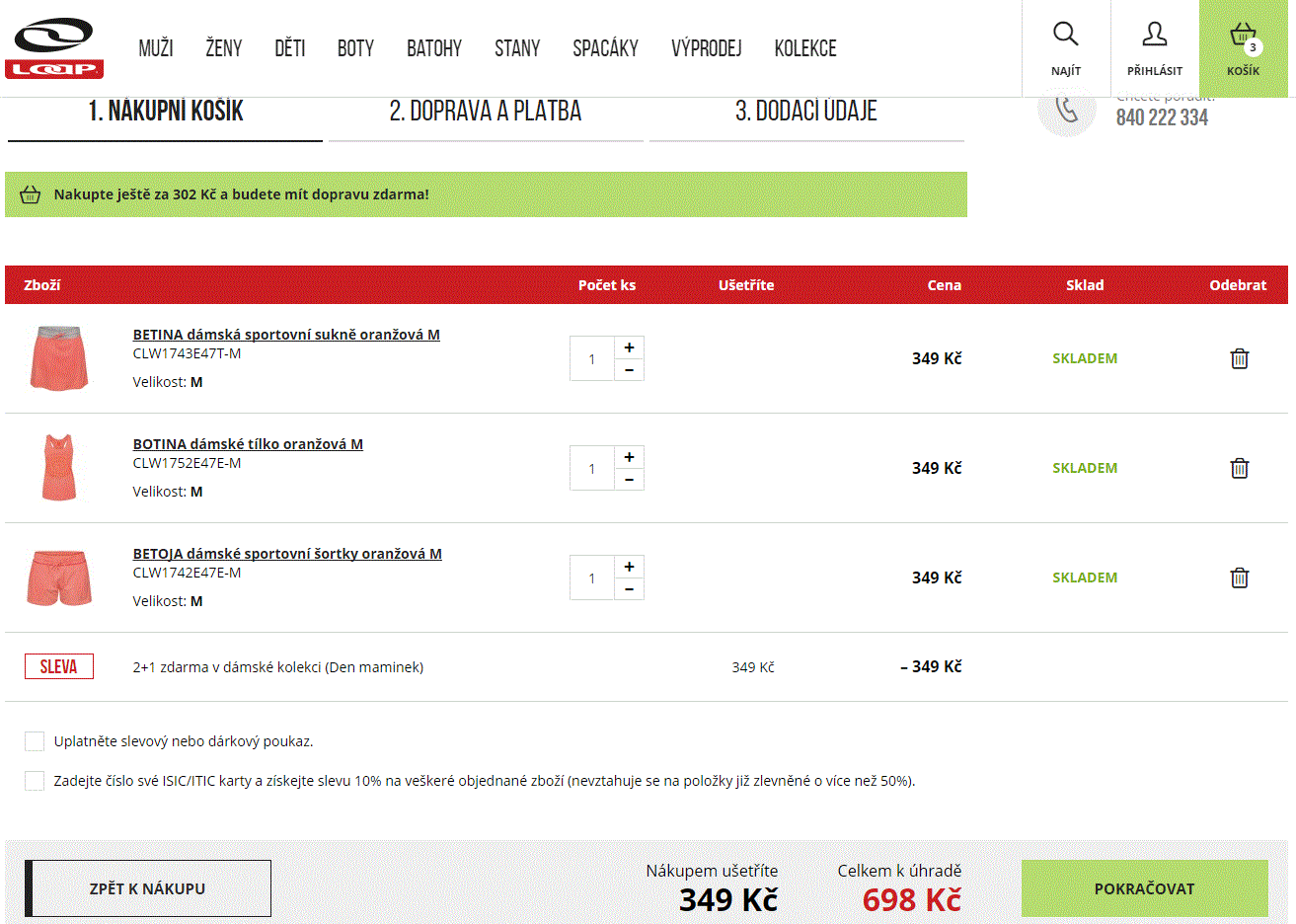Go to step 2. Doprava a platba
1296x924 pixels.
click(485, 112)
